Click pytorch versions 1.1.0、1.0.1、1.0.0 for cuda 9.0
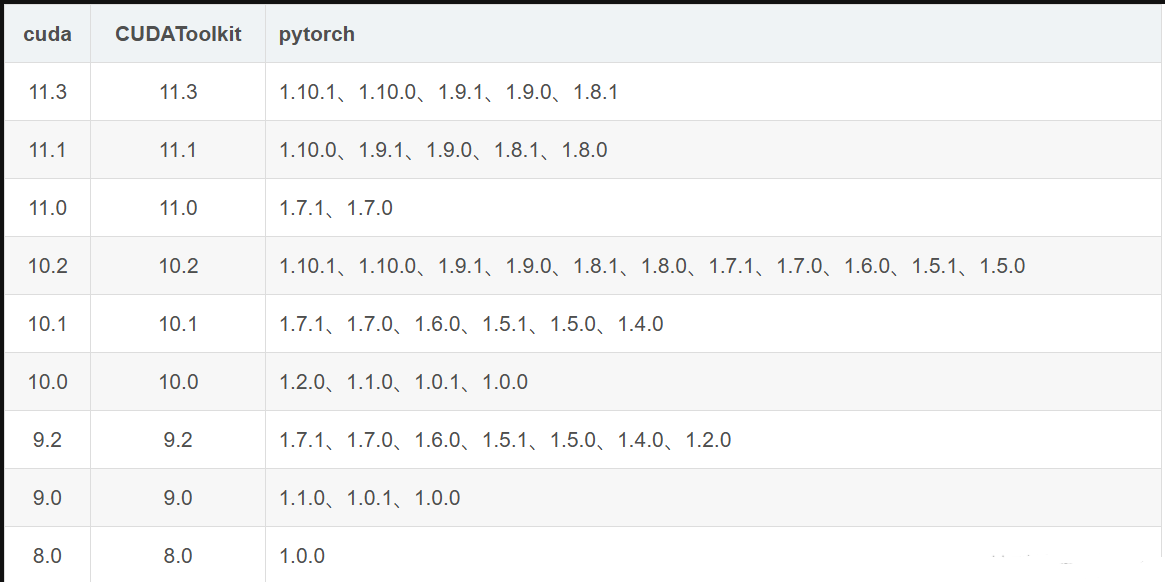The width and height of the screenshot is (1165, 582). pyautogui.click(x=369, y=498)
